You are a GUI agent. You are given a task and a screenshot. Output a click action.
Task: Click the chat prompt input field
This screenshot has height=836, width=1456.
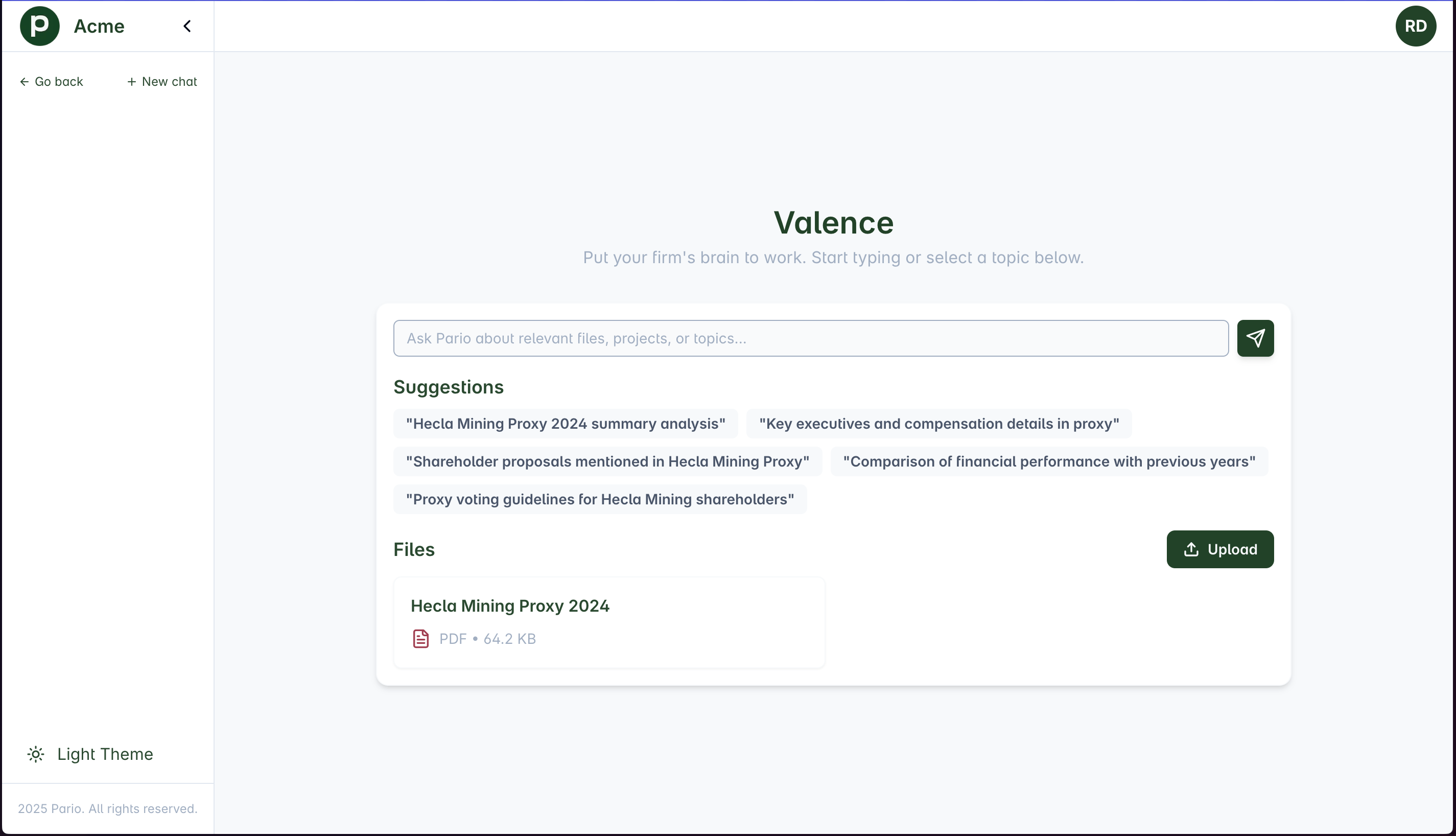coord(810,338)
